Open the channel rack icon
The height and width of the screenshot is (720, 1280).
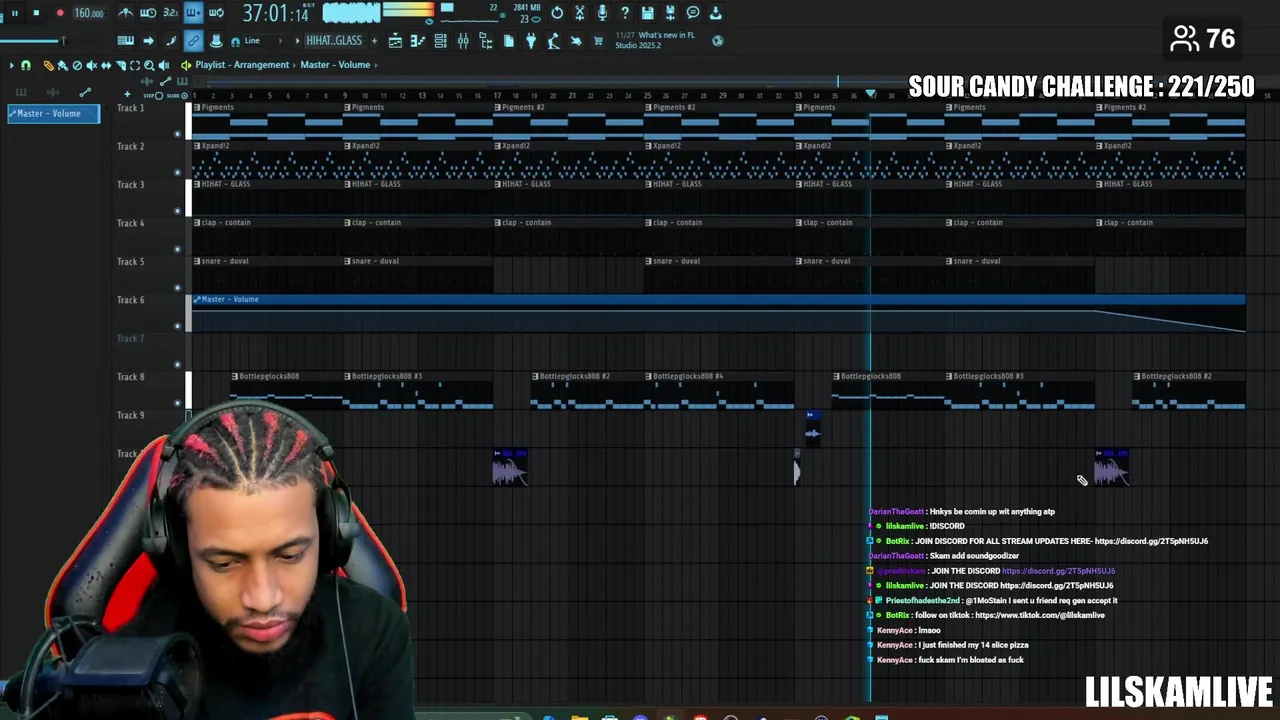pos(440,41)
